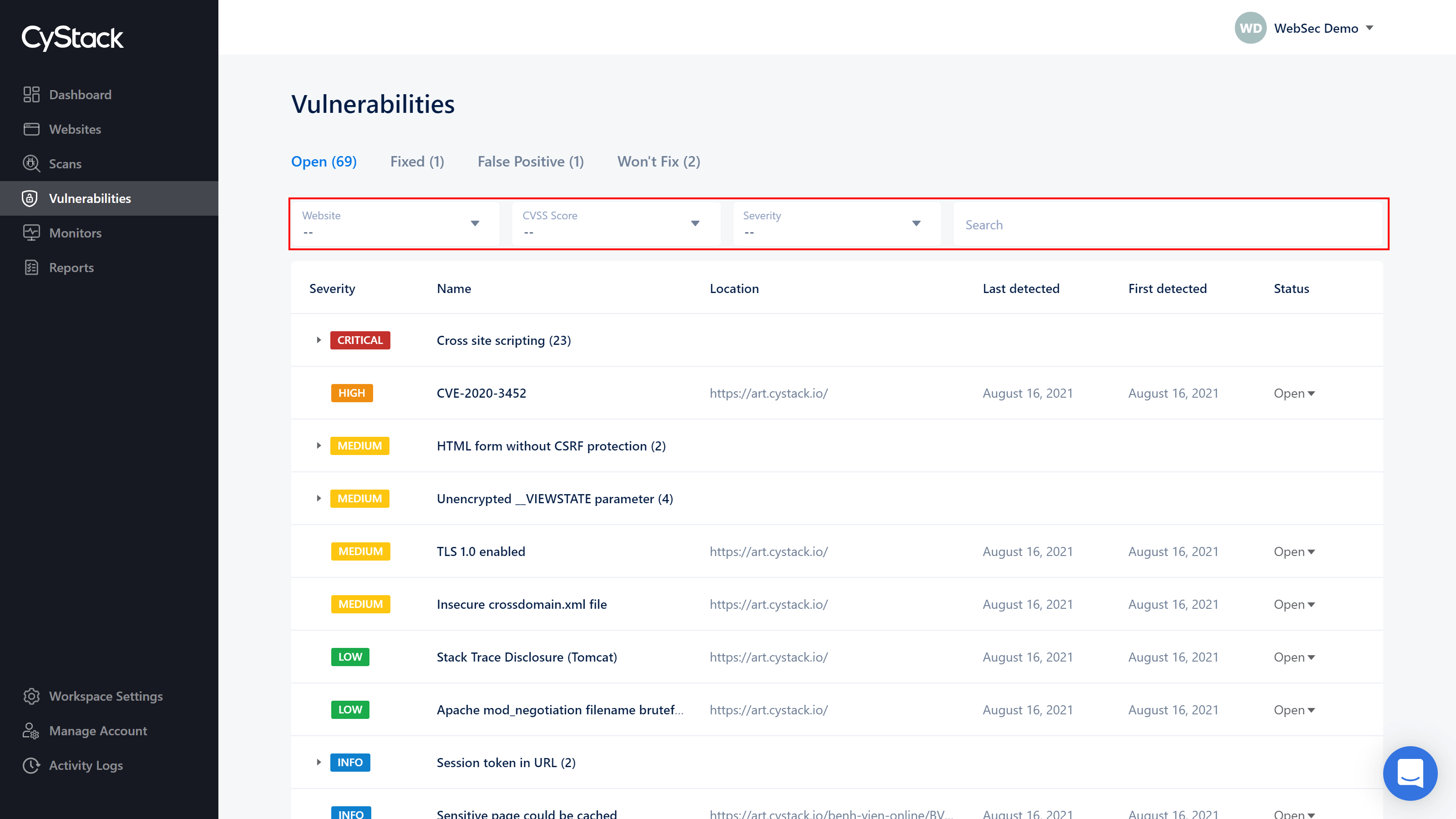Open the Severity filter dropdown
This screenshot has height=819, width=1456.
[837, 224]
